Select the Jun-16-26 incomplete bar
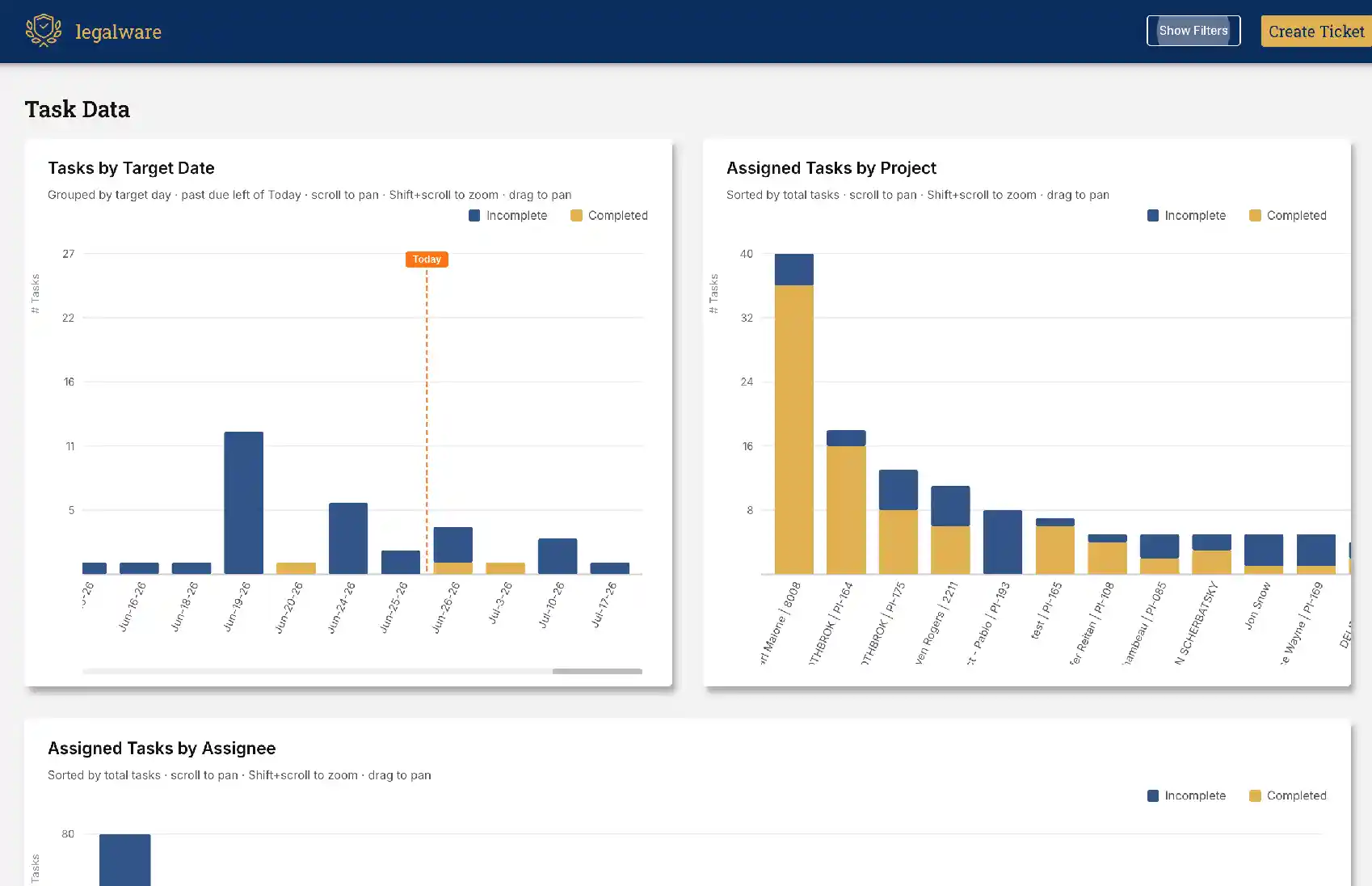Screen dimensions: 1372x886 point(139,568)
